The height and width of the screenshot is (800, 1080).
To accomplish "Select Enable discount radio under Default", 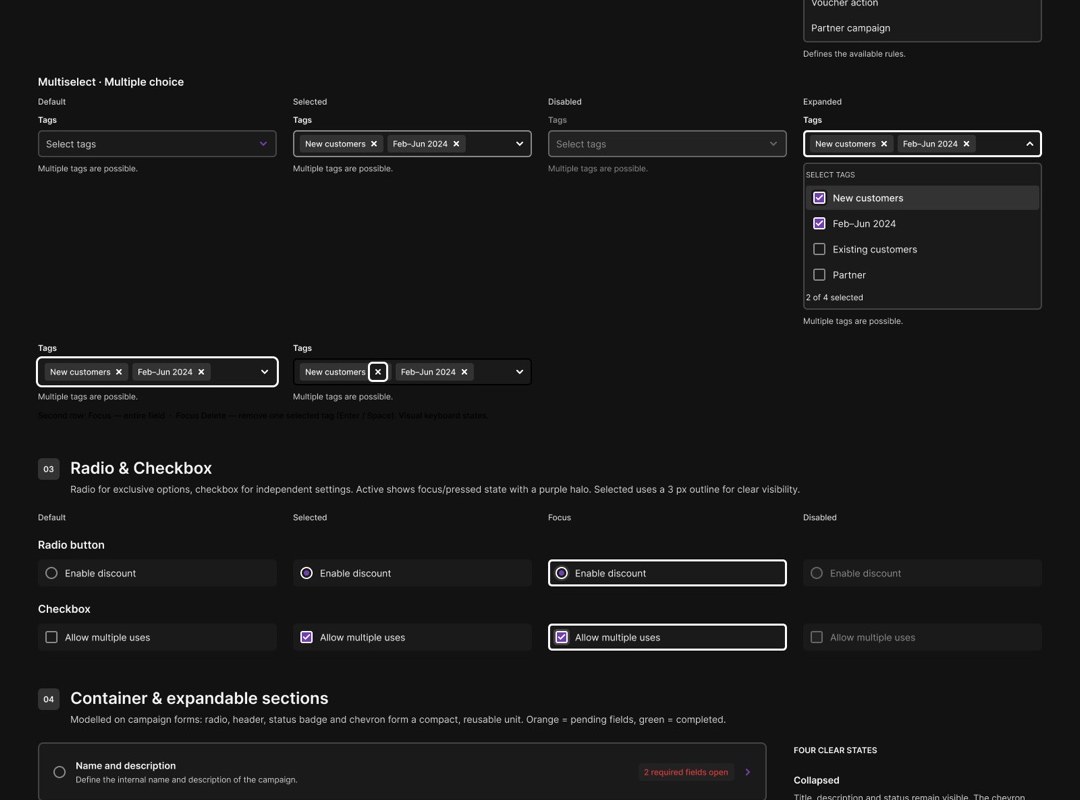I will 51,573.
